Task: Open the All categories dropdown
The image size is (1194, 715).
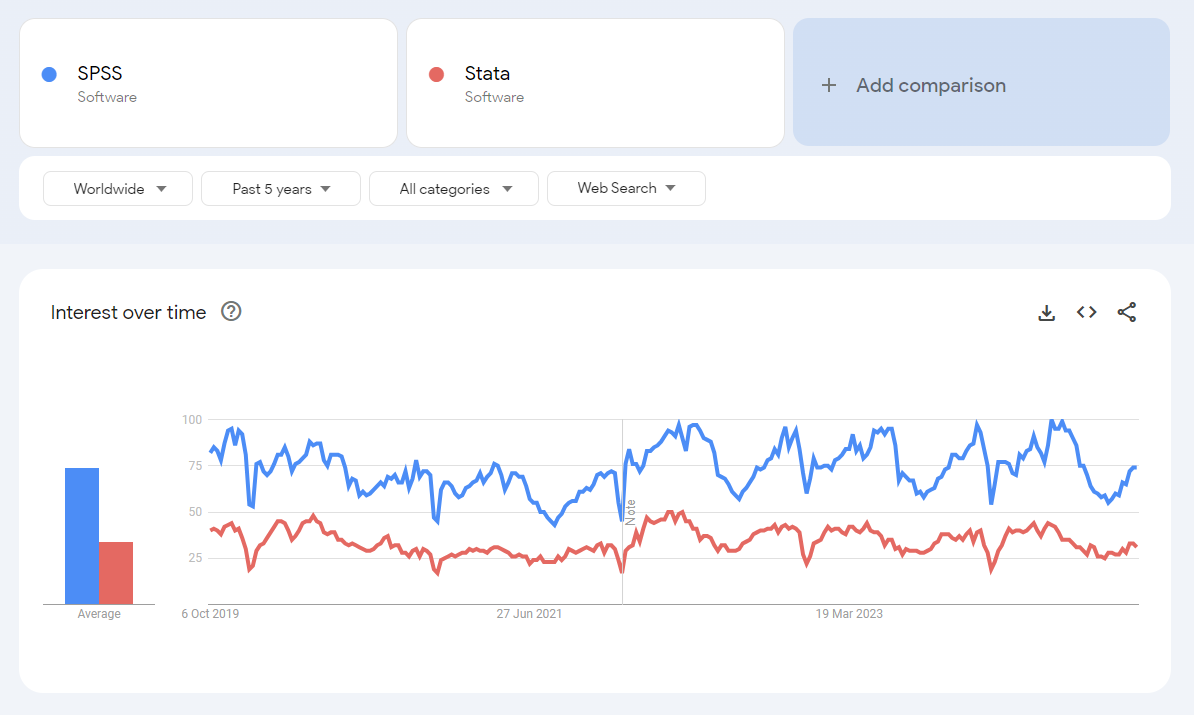Action: click(453, 188)
